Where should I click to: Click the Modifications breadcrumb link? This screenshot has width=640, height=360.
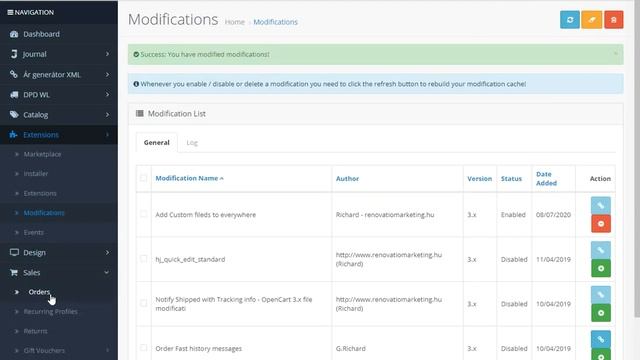[276, 22]
